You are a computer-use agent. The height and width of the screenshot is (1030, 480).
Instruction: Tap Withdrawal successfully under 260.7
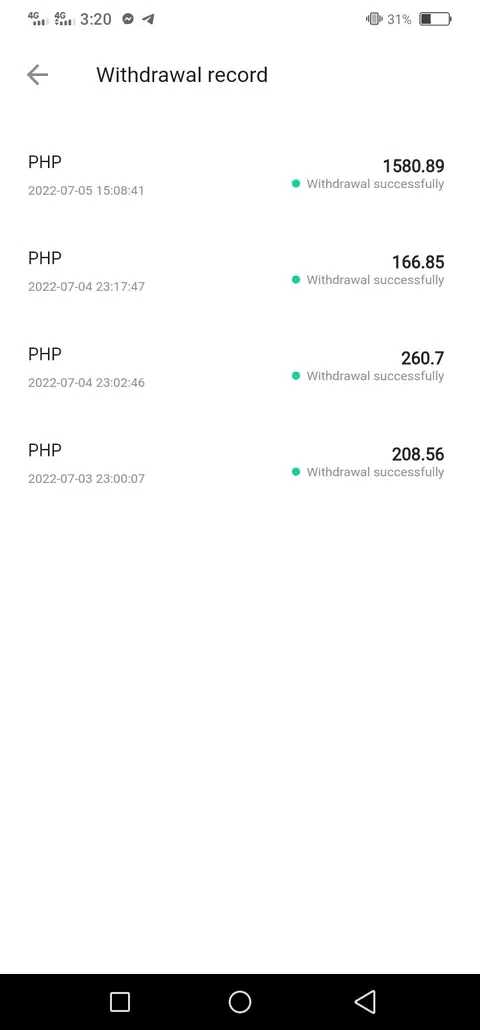[375, 376]
